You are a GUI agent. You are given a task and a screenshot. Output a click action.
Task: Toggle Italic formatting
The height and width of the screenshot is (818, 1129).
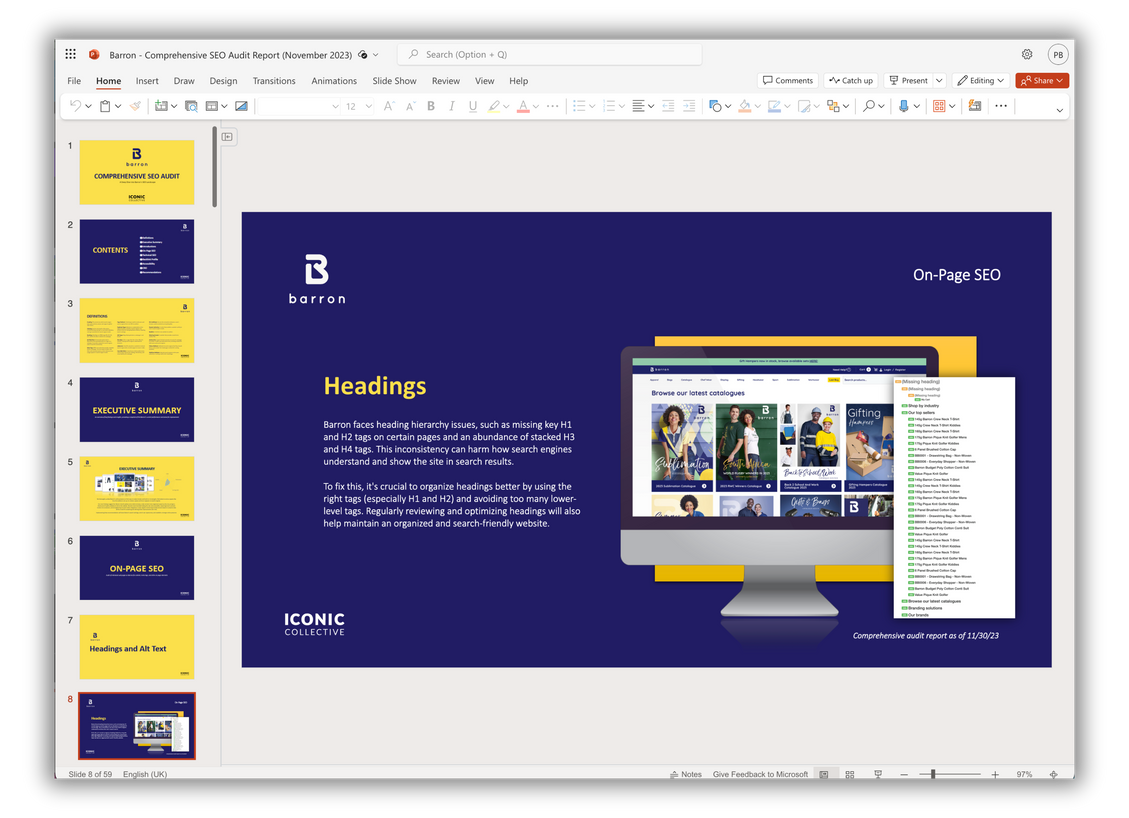451,106
